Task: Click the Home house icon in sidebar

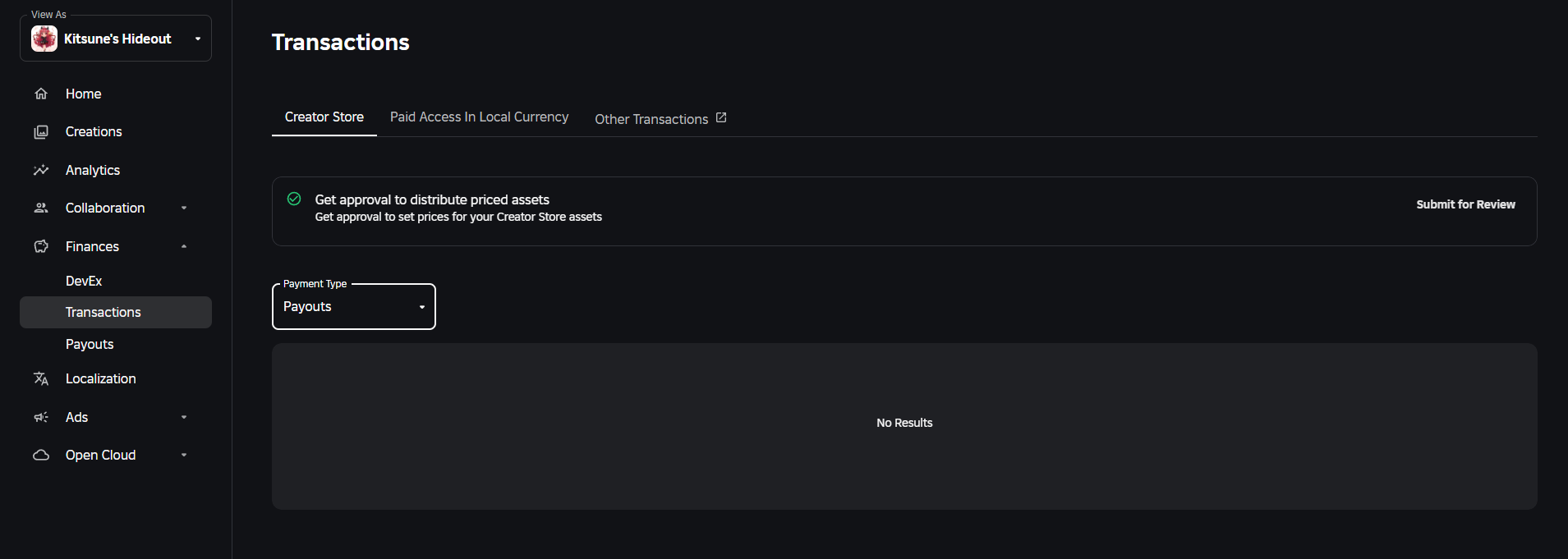Action: coord(41,94)
